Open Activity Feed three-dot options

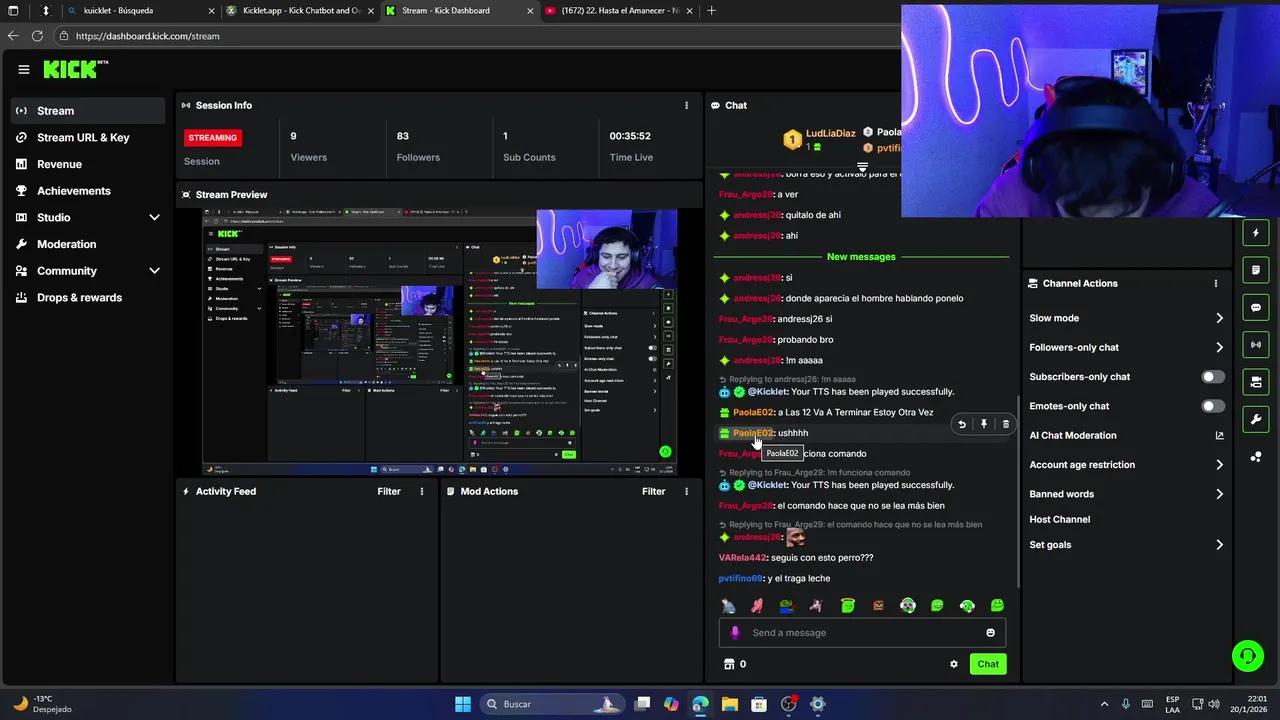point(422,491)
